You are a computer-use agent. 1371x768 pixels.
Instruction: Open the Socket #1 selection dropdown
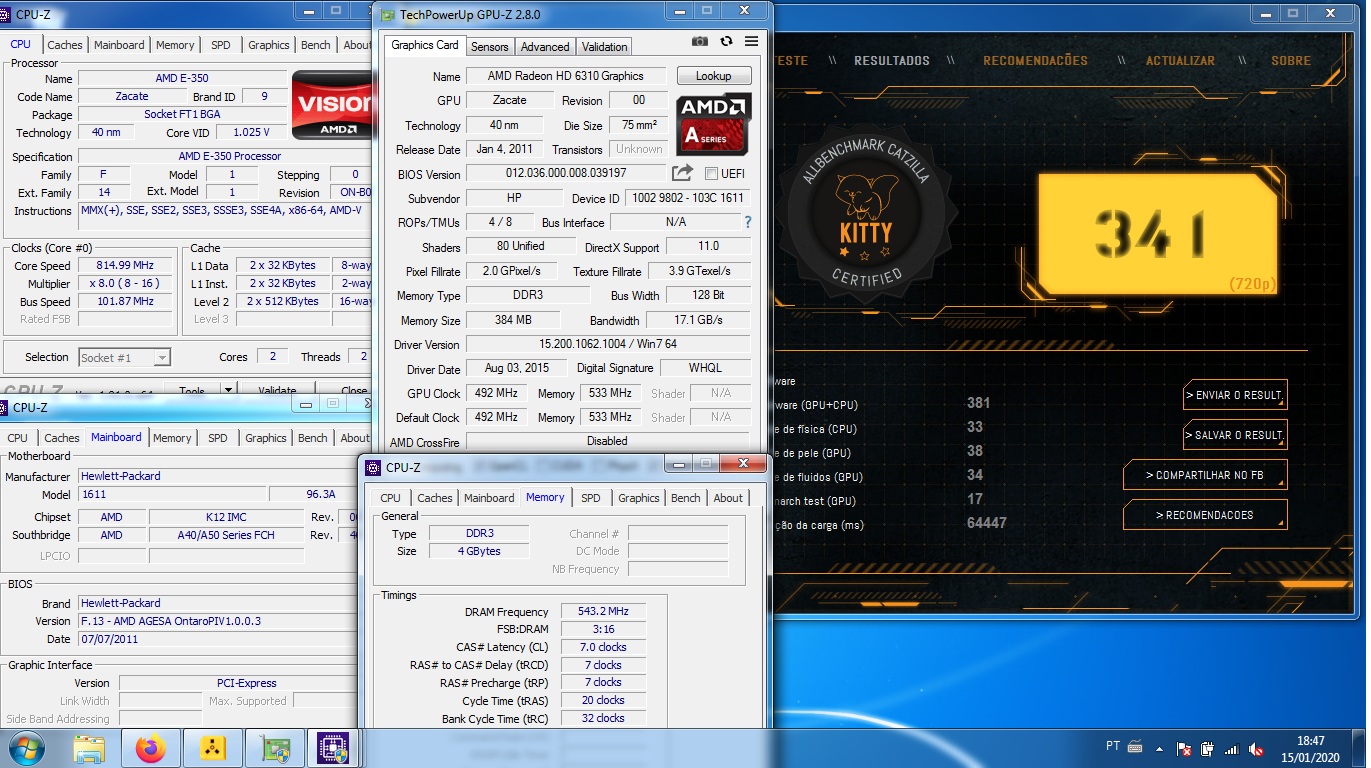click(x=124, y=357)
